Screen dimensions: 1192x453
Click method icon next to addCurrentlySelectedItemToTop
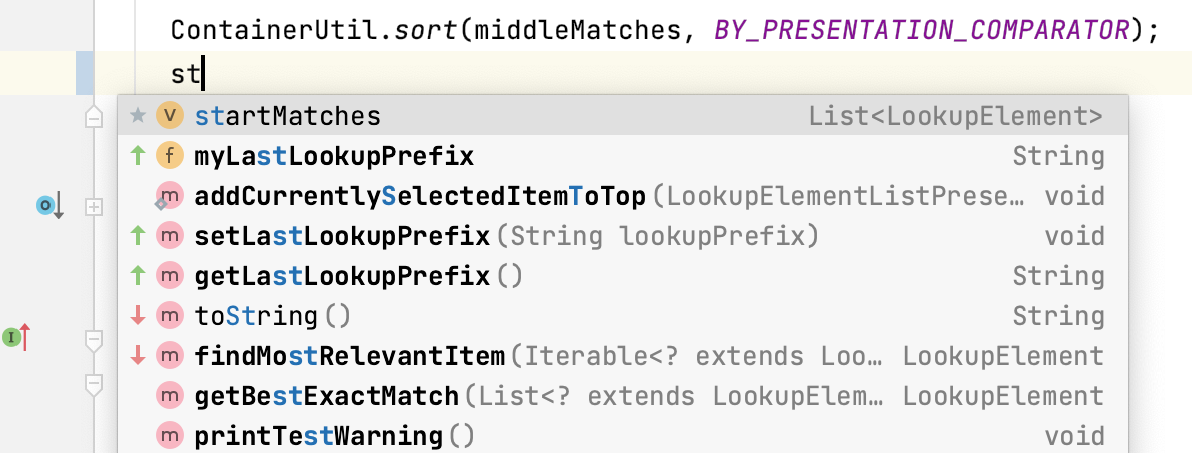(169, 196)
